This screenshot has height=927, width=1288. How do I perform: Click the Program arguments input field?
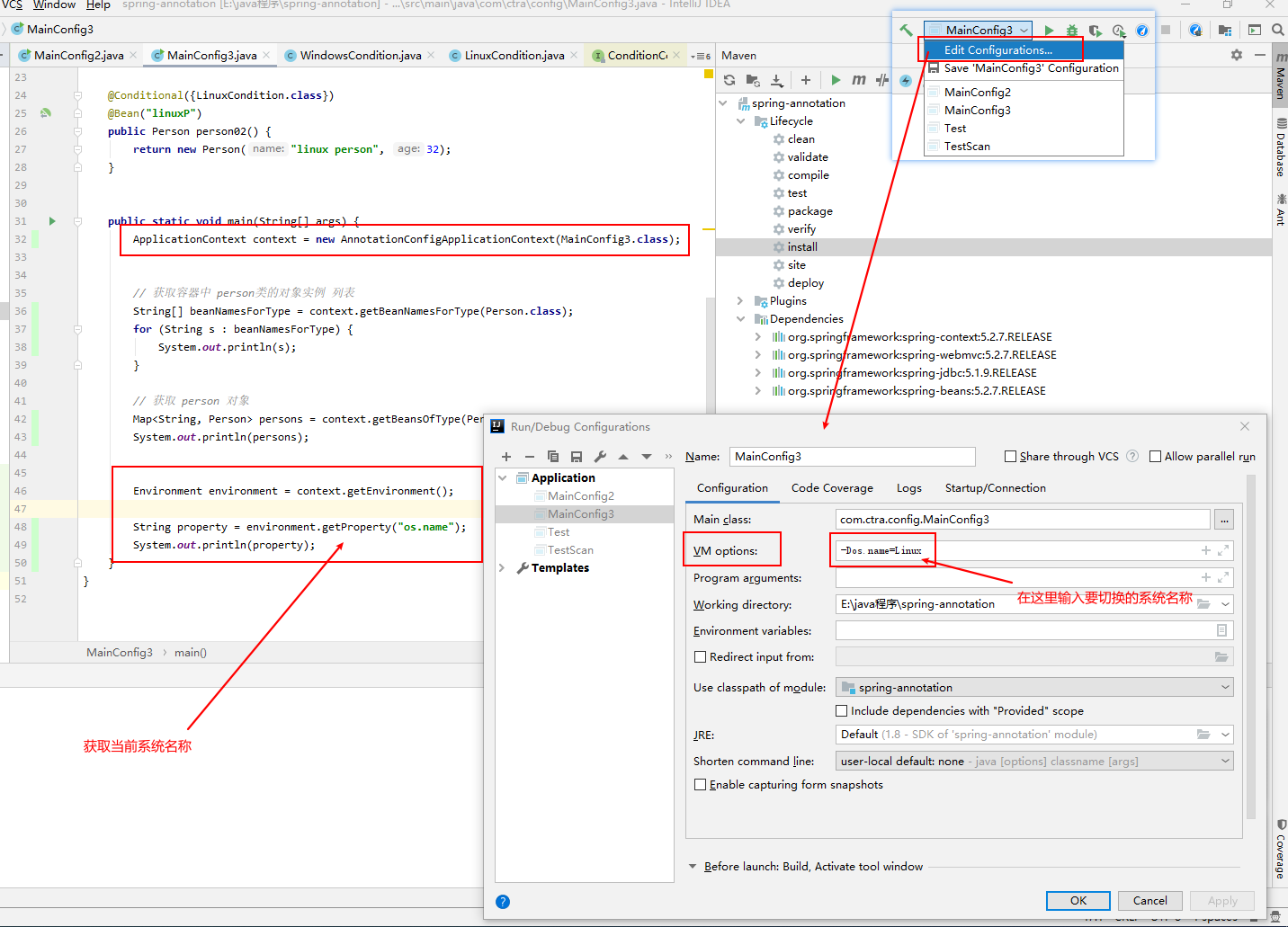click(1034, 577)
